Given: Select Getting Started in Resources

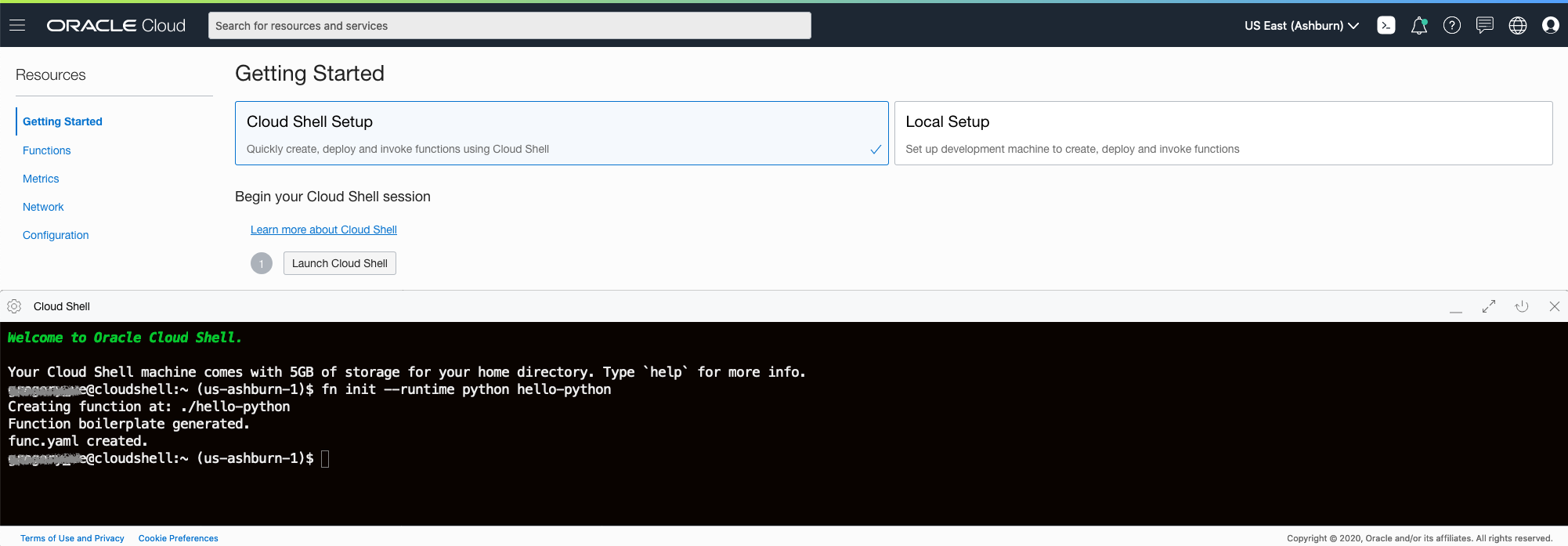Looking at the screenshot, I should pos(63,121).
